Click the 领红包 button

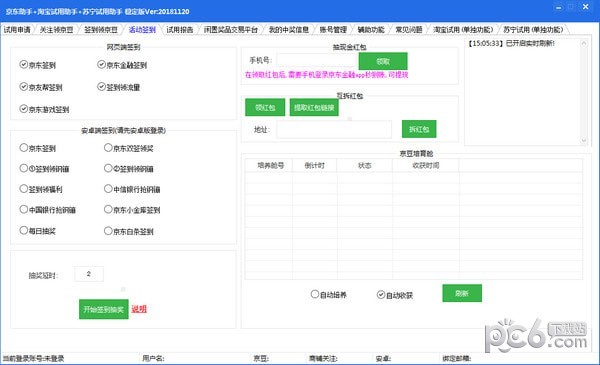265,108
